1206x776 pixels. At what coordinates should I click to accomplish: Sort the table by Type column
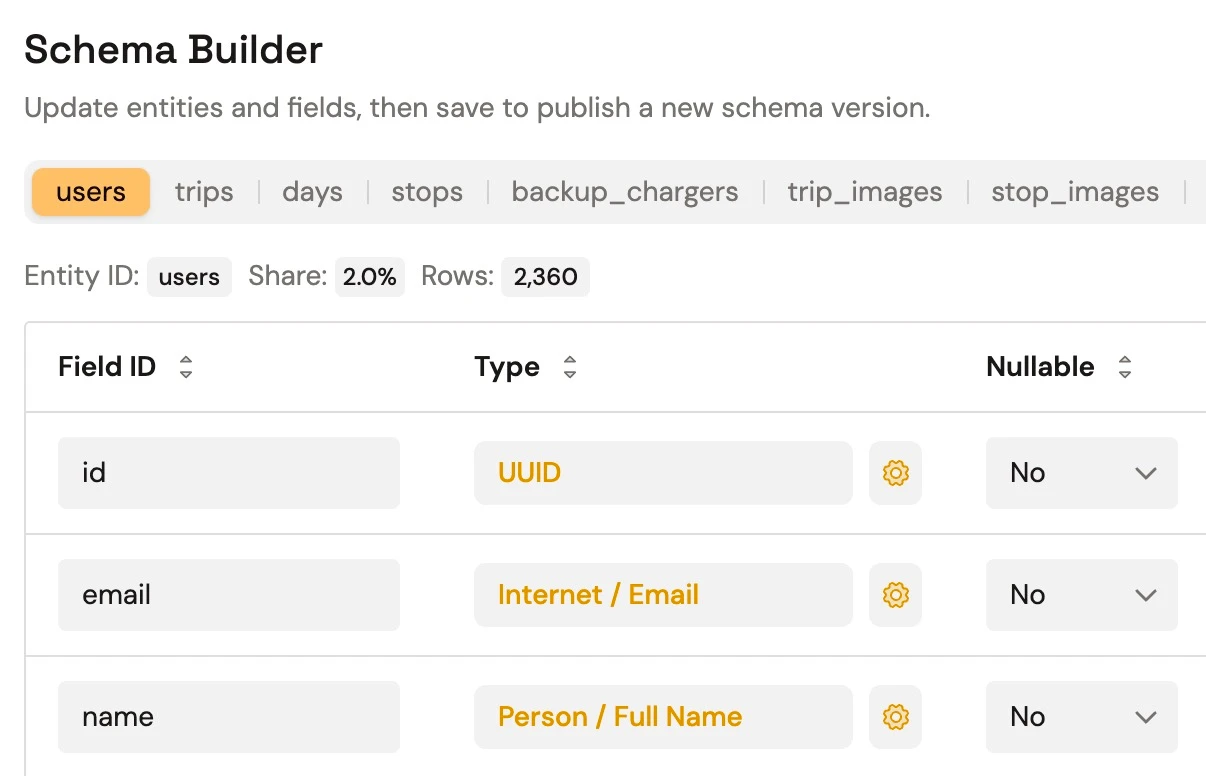tap(569, 367)
